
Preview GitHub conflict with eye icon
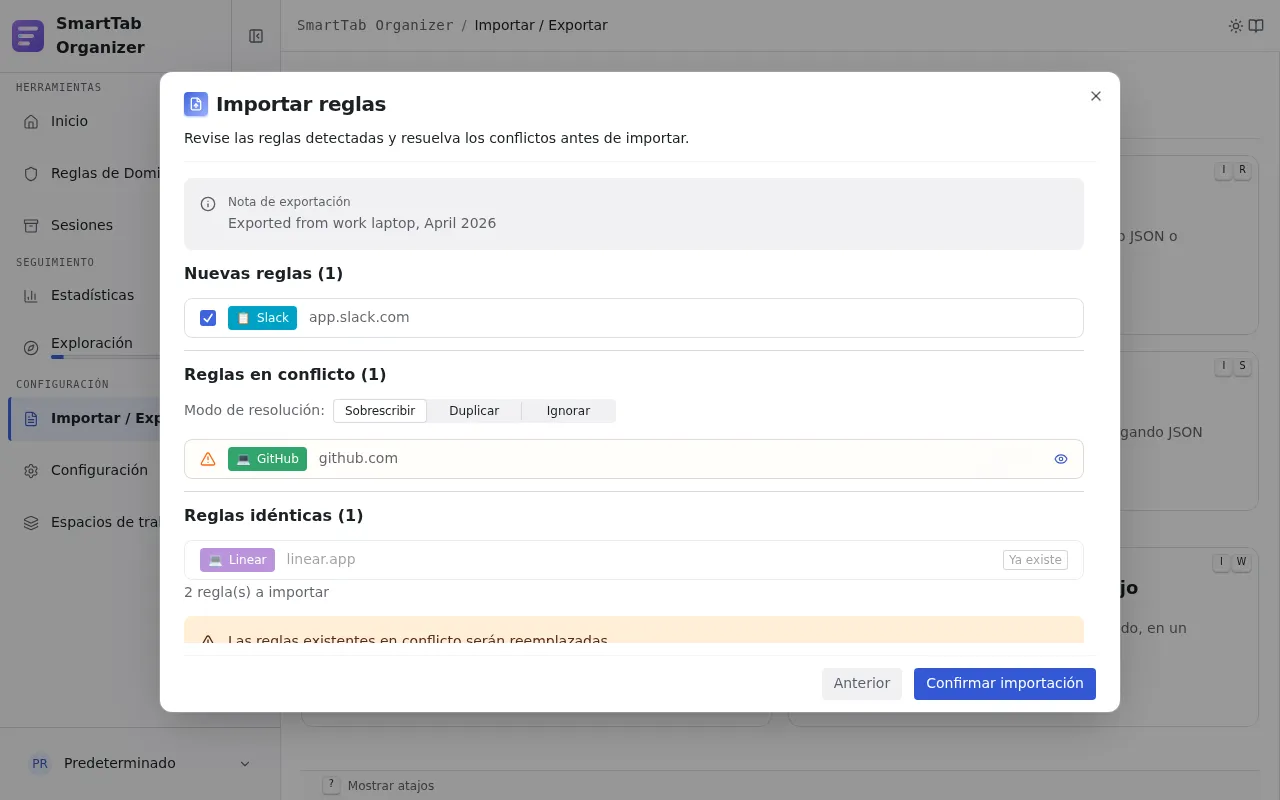[x=1061, y=459]
